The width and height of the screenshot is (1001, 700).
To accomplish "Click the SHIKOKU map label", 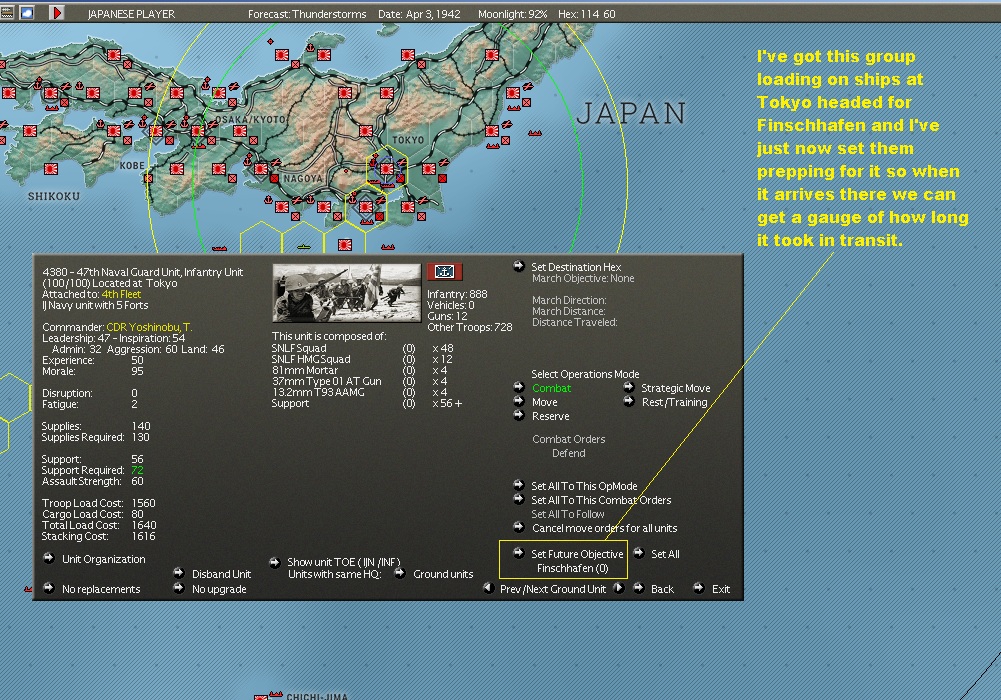I will 54,197.
